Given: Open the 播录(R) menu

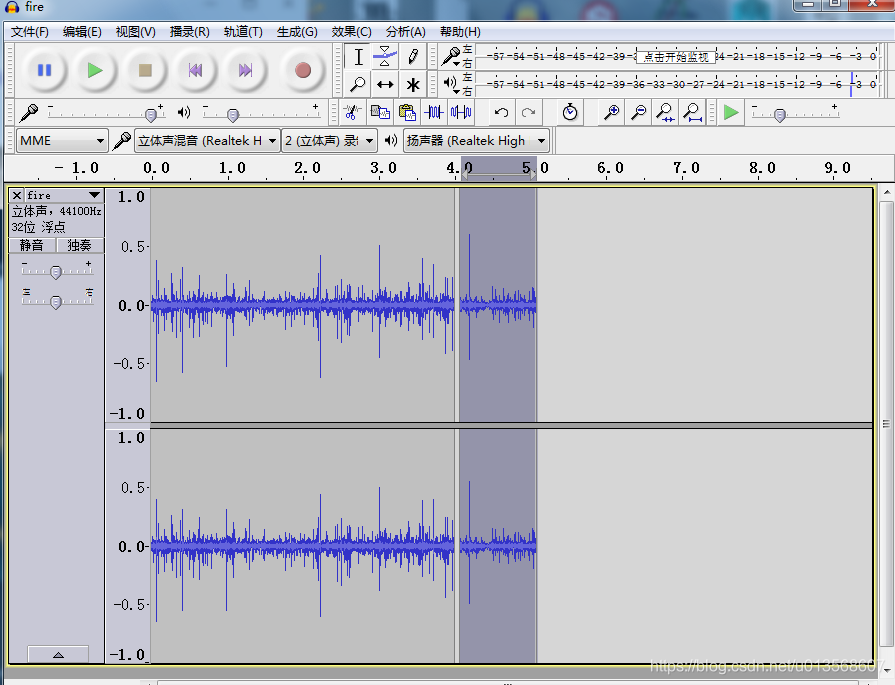Looking at the screenshot, I should click(190, 32).
